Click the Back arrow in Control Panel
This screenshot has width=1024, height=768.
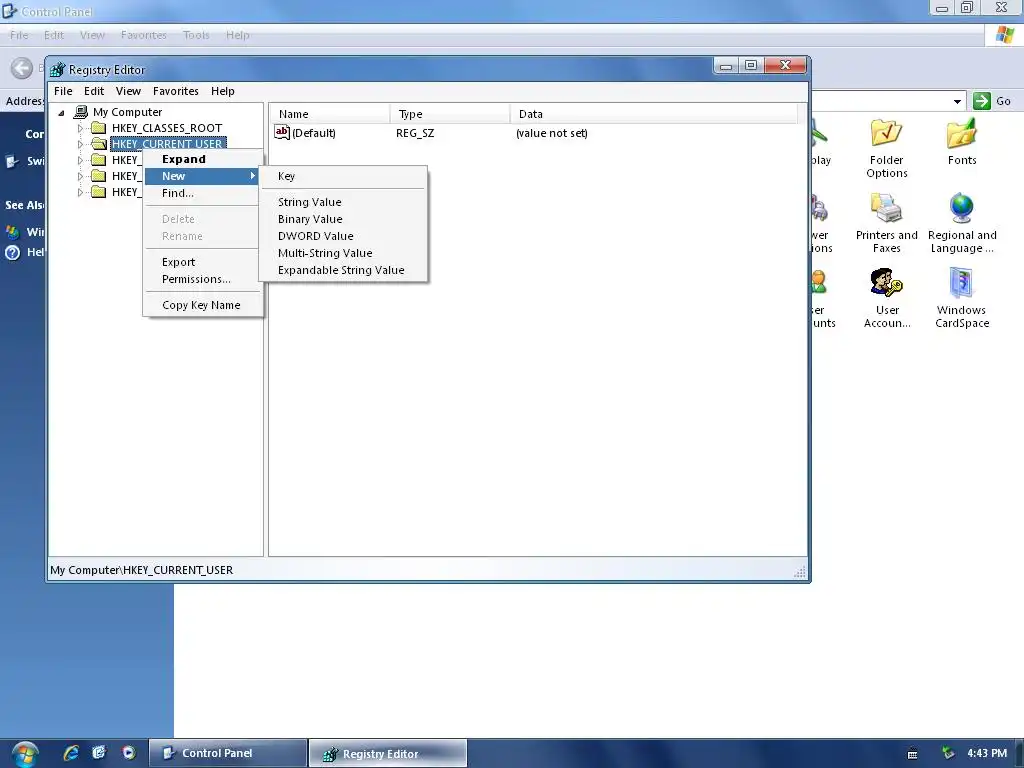click(22, 68)
